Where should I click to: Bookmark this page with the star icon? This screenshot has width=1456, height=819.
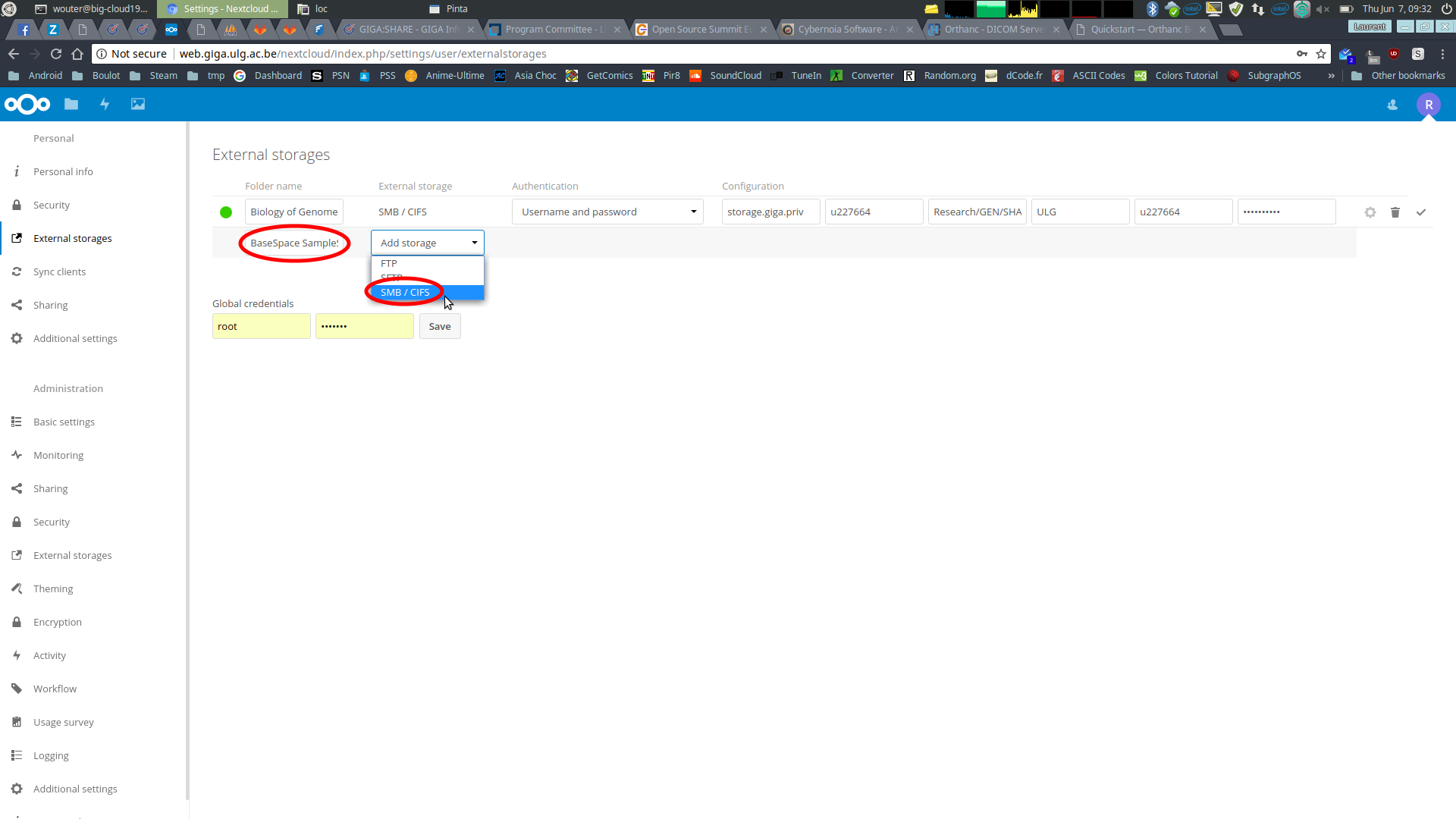click(1321, 54)
